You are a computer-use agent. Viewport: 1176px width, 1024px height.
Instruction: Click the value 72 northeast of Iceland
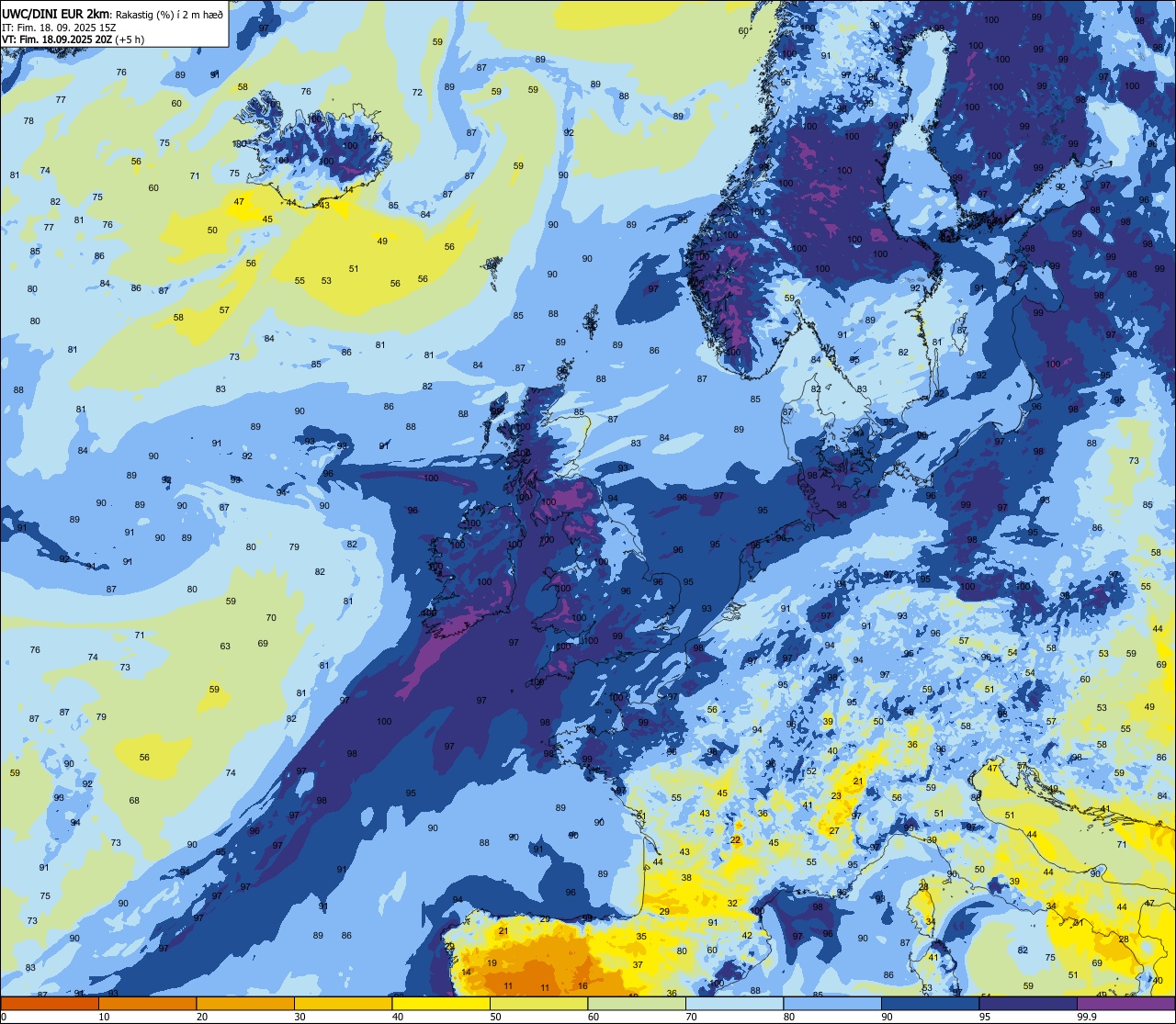417,92
